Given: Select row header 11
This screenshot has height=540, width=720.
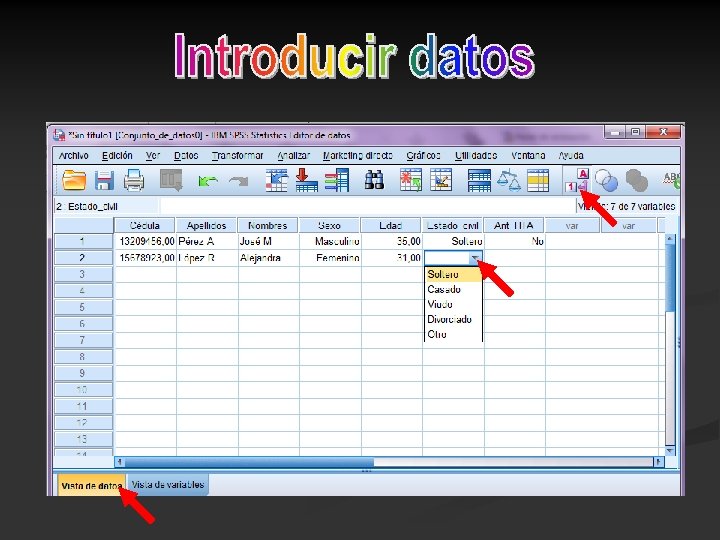Looking at the screenshot, I should click(83, 406).
